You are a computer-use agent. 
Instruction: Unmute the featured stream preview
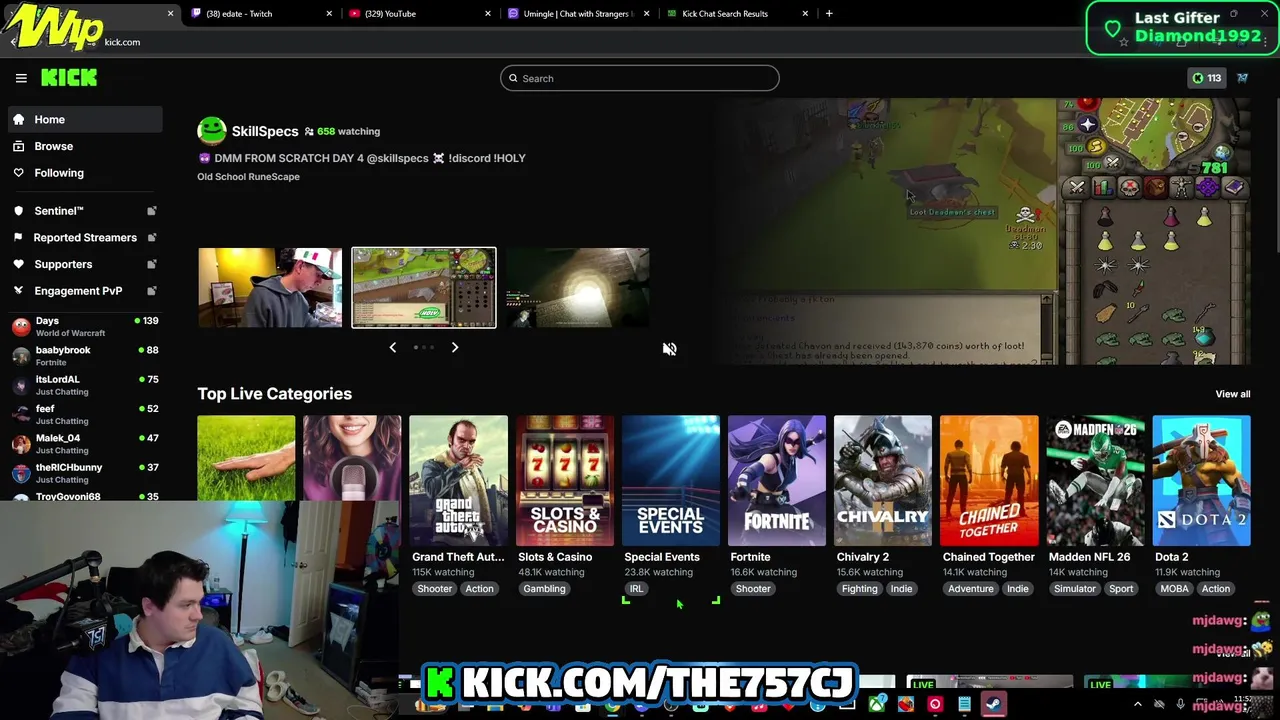pos(669,349)
